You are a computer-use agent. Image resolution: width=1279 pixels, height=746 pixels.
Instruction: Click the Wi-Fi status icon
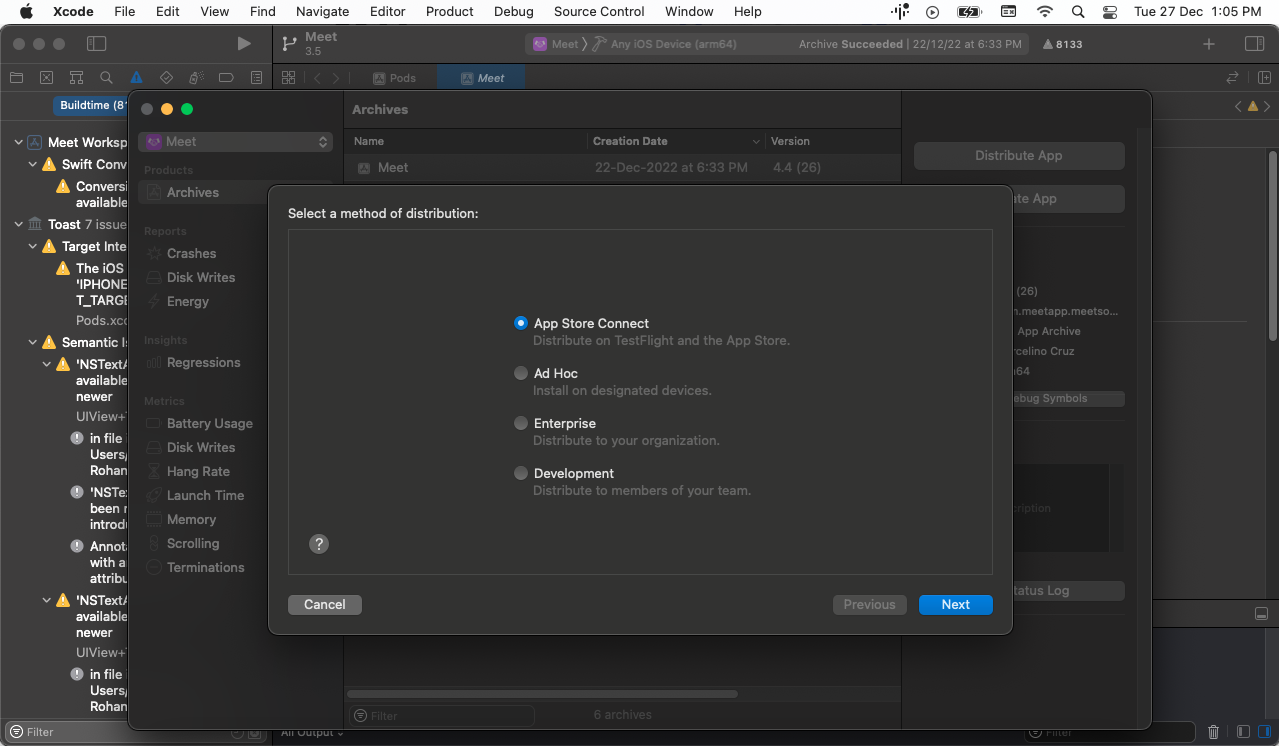click(1045, 12)
